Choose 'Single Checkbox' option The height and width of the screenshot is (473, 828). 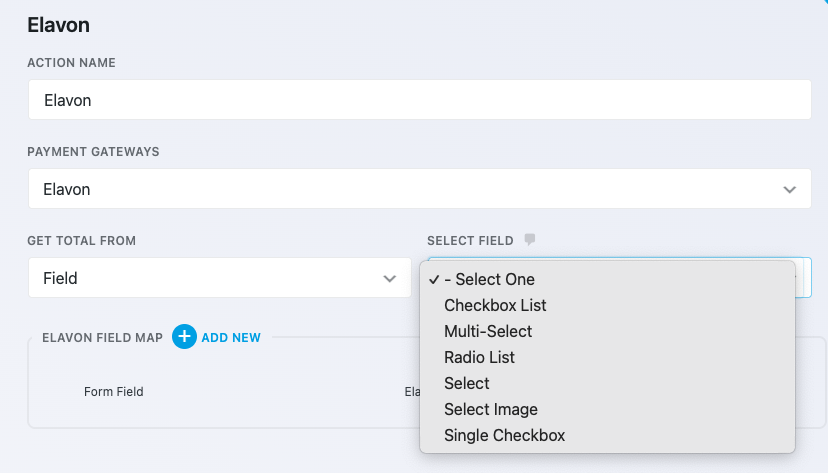coord(607,435)
